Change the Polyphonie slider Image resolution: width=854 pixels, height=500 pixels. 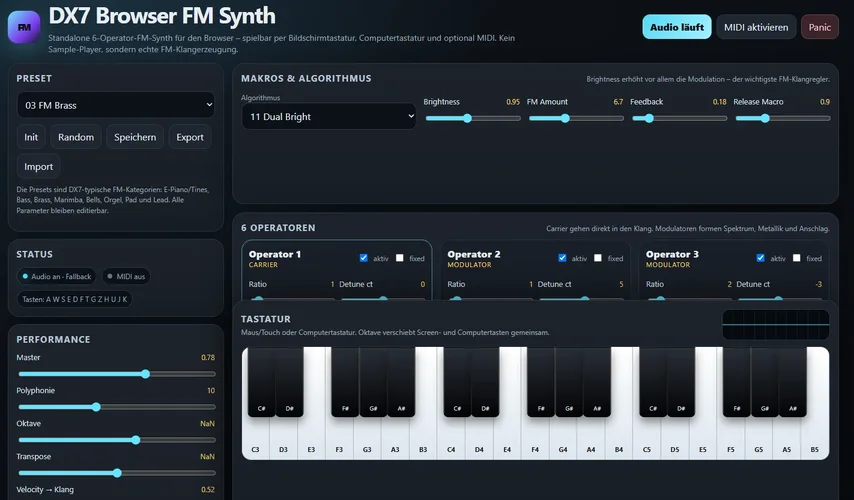pos(117,407)
